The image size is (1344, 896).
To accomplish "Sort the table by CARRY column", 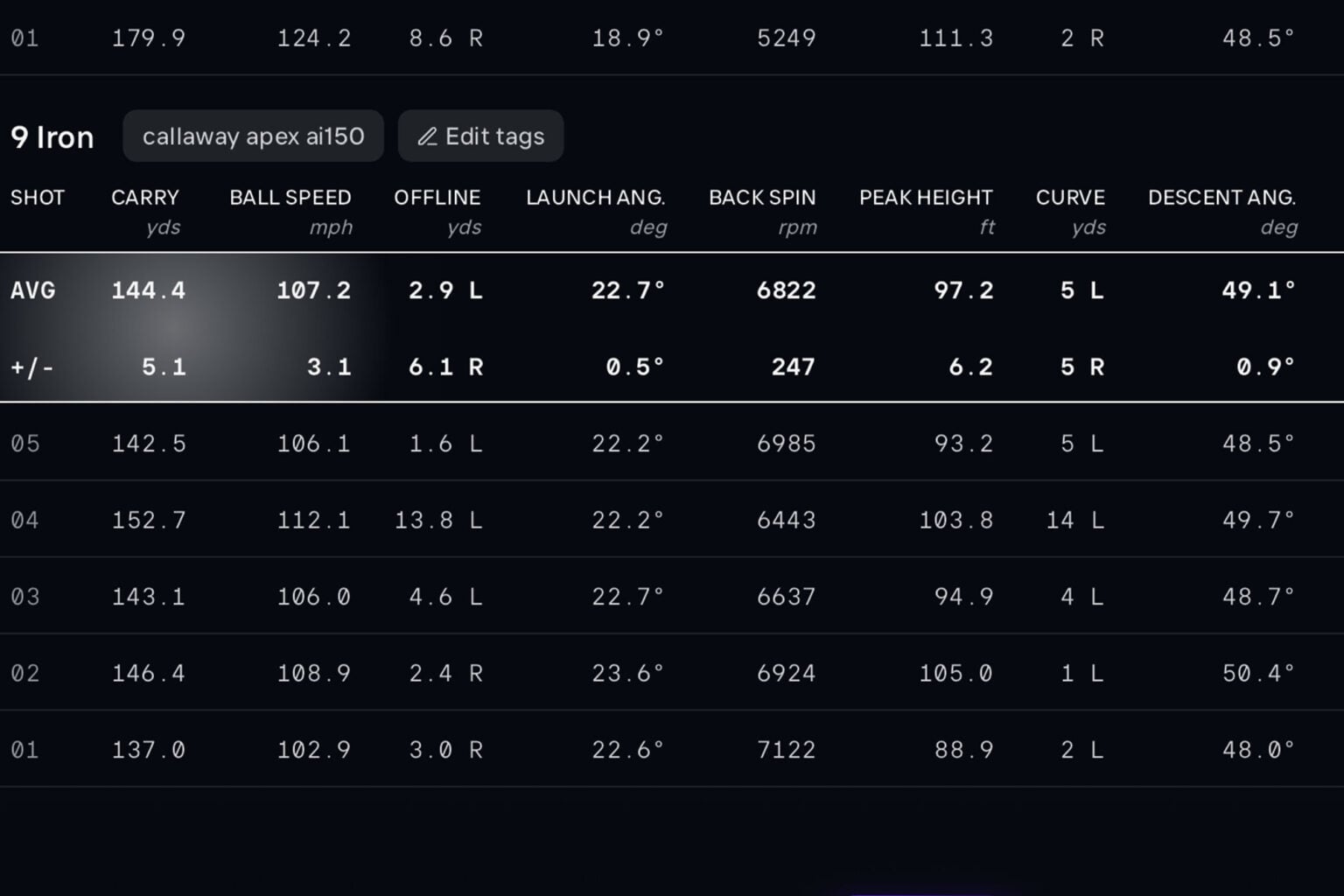I will [x=145, y=198].
